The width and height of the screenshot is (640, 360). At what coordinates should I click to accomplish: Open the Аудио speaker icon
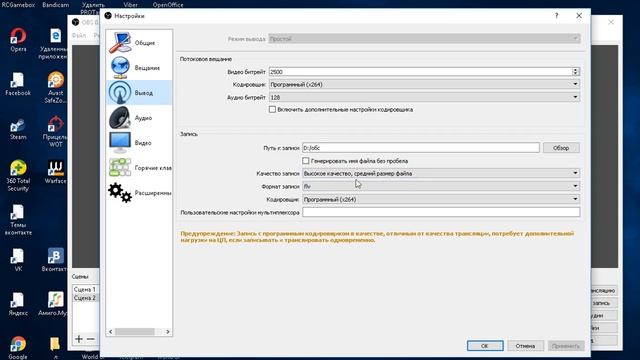(120, 118)
